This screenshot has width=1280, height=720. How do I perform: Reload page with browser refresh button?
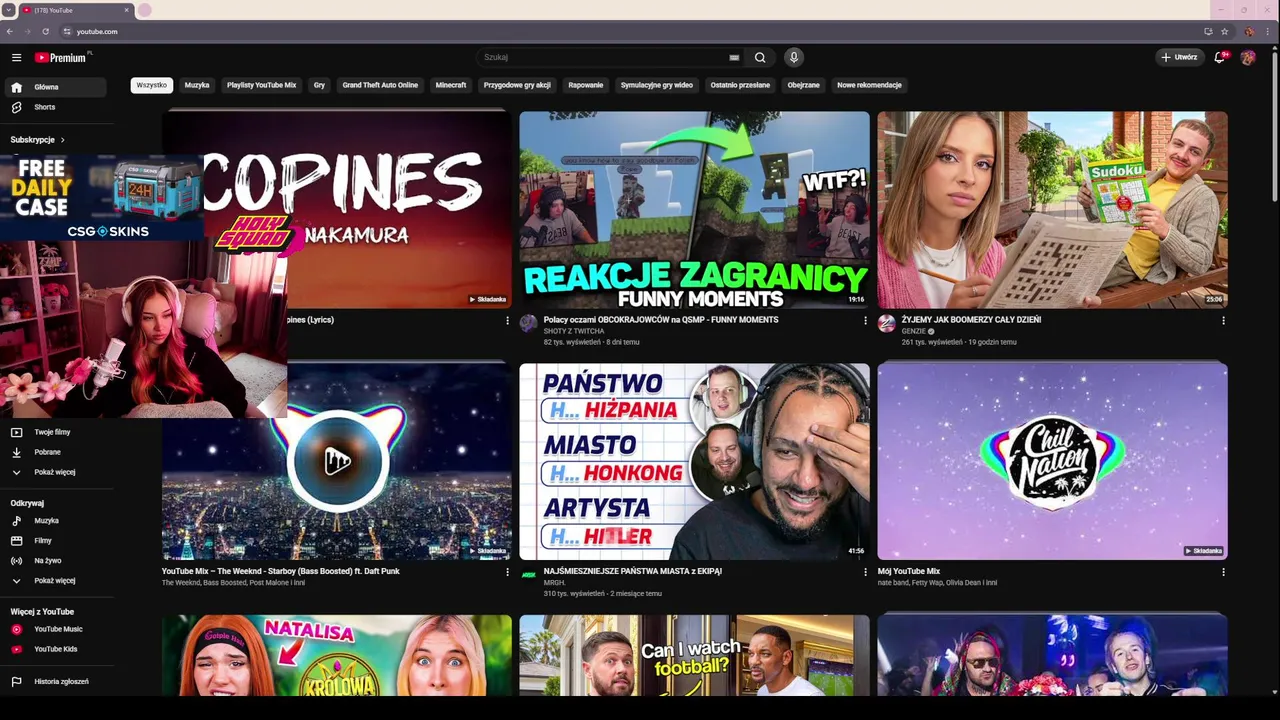click(45, 31)
